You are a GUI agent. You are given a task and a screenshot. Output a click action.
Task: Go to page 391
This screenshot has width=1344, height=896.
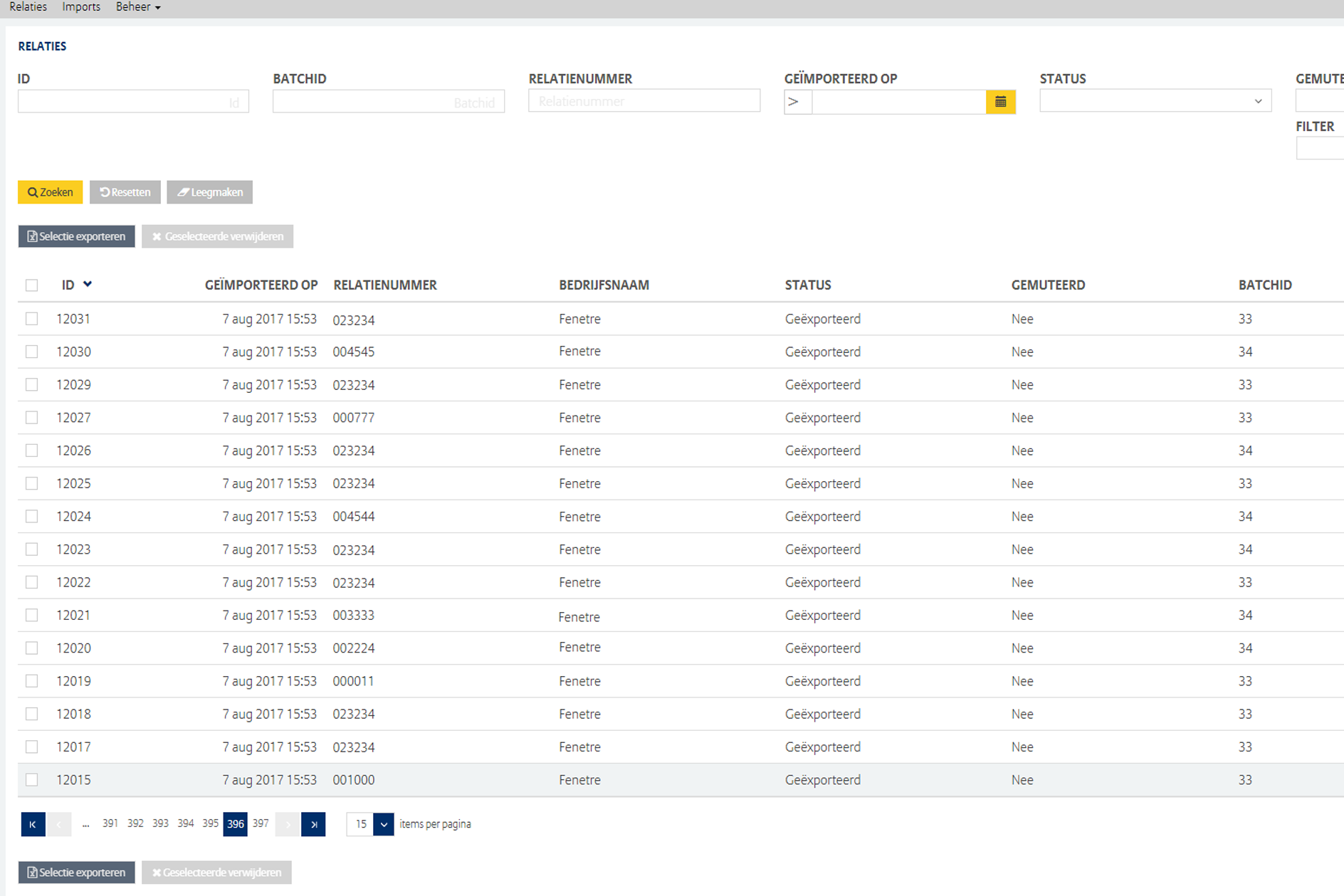coord(110,823)
